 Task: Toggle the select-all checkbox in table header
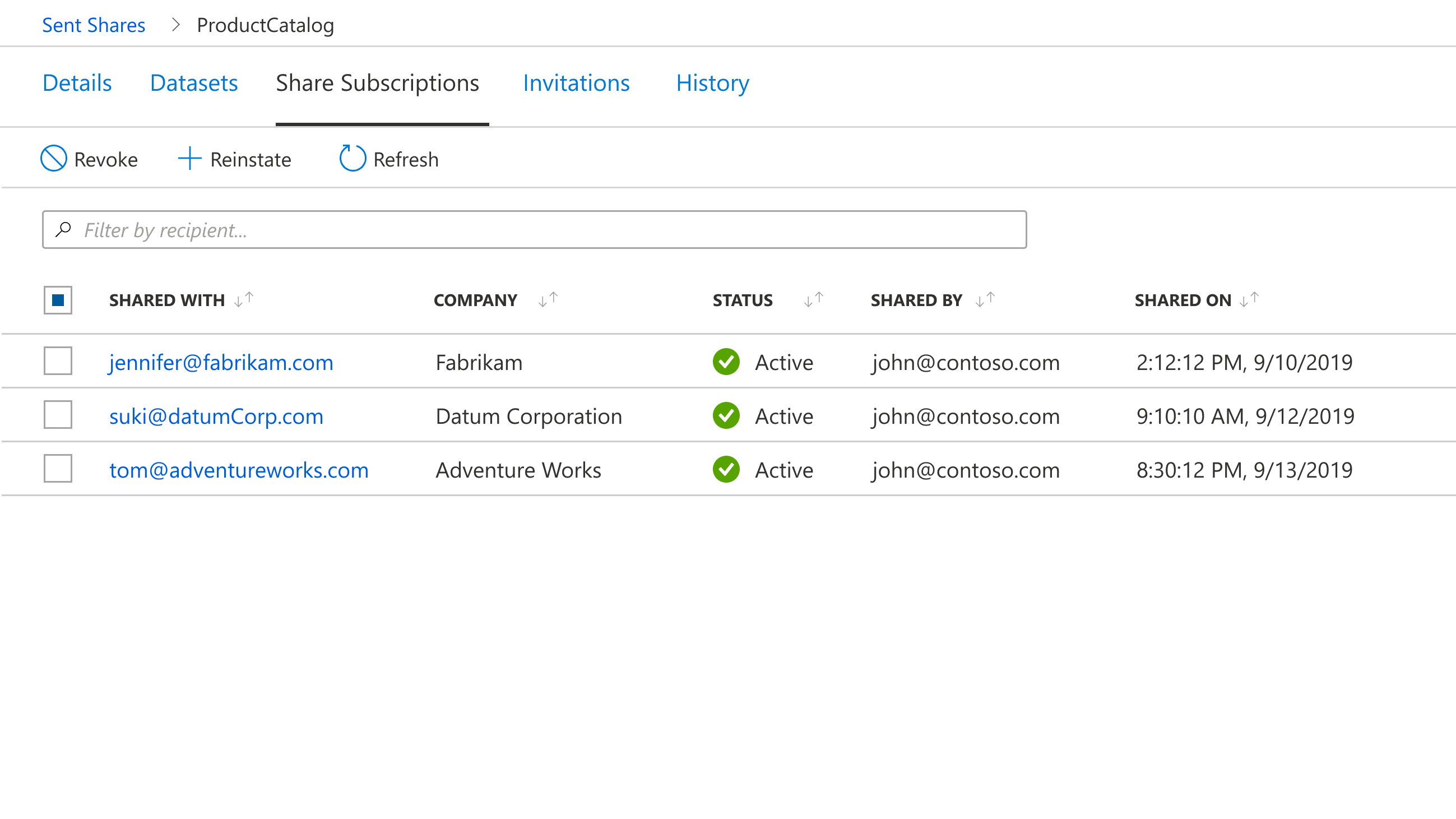click(x=58, y=300)
